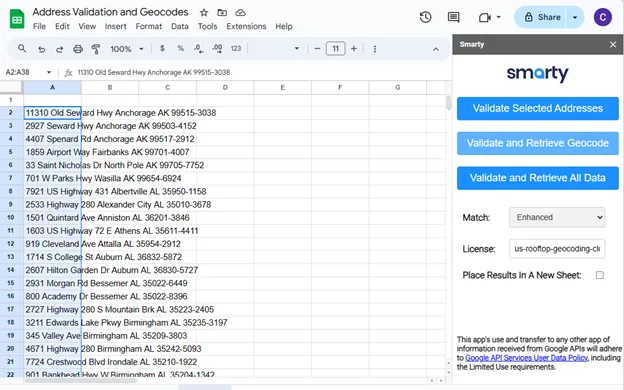Click the search menus magnifier icon
The height and width of the screenshot is (390, 624).
[x=22, y=49]
